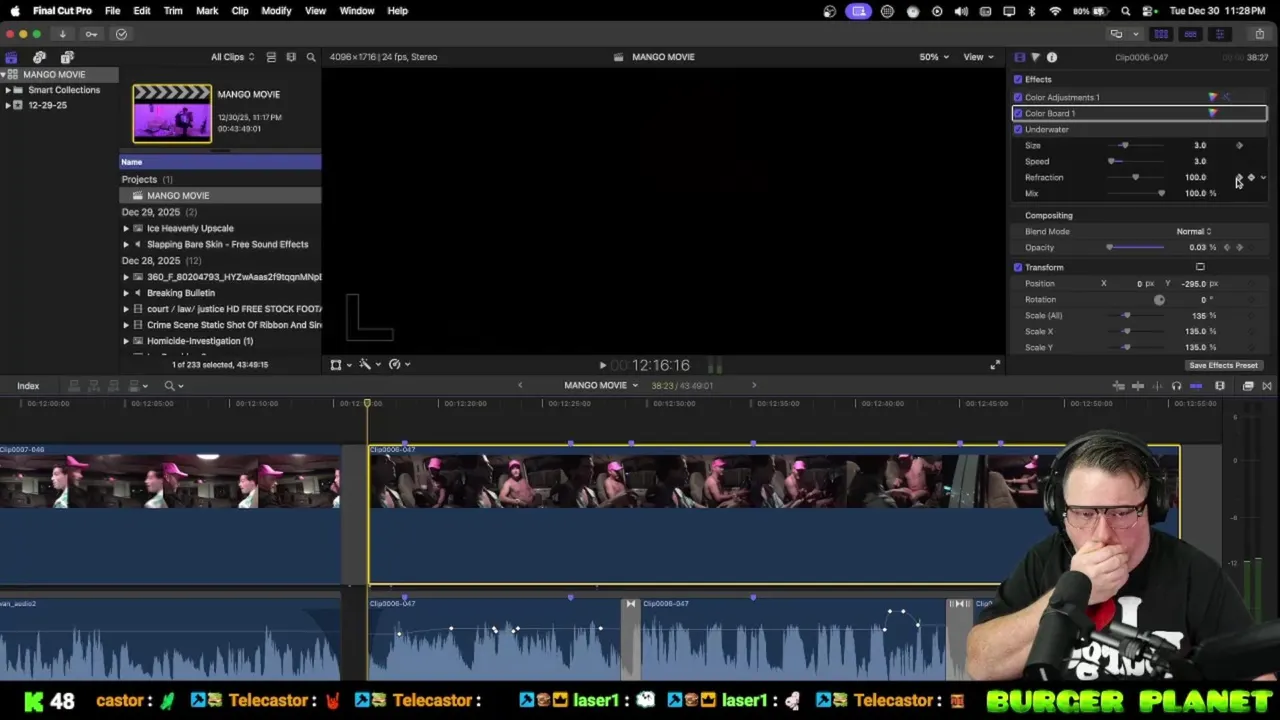Screen dimensions: 1280x720
Task: Disable the Color Board 1 effect
Action: (1018, 113)
